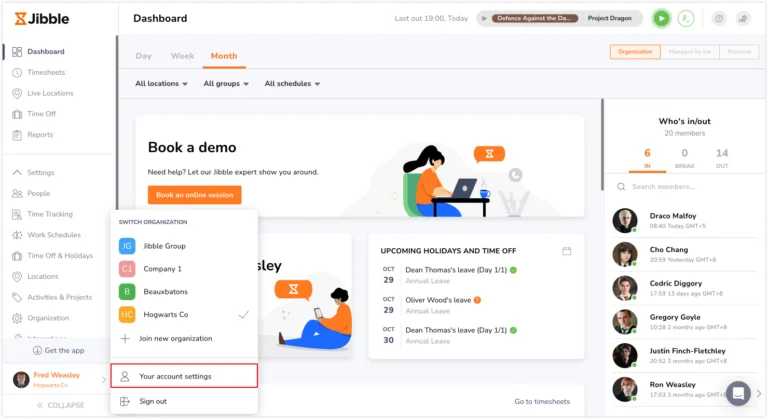Viewport: 768px width, 419px height.
Task: Switch to the Day tab
Action: tap(144, 56)
